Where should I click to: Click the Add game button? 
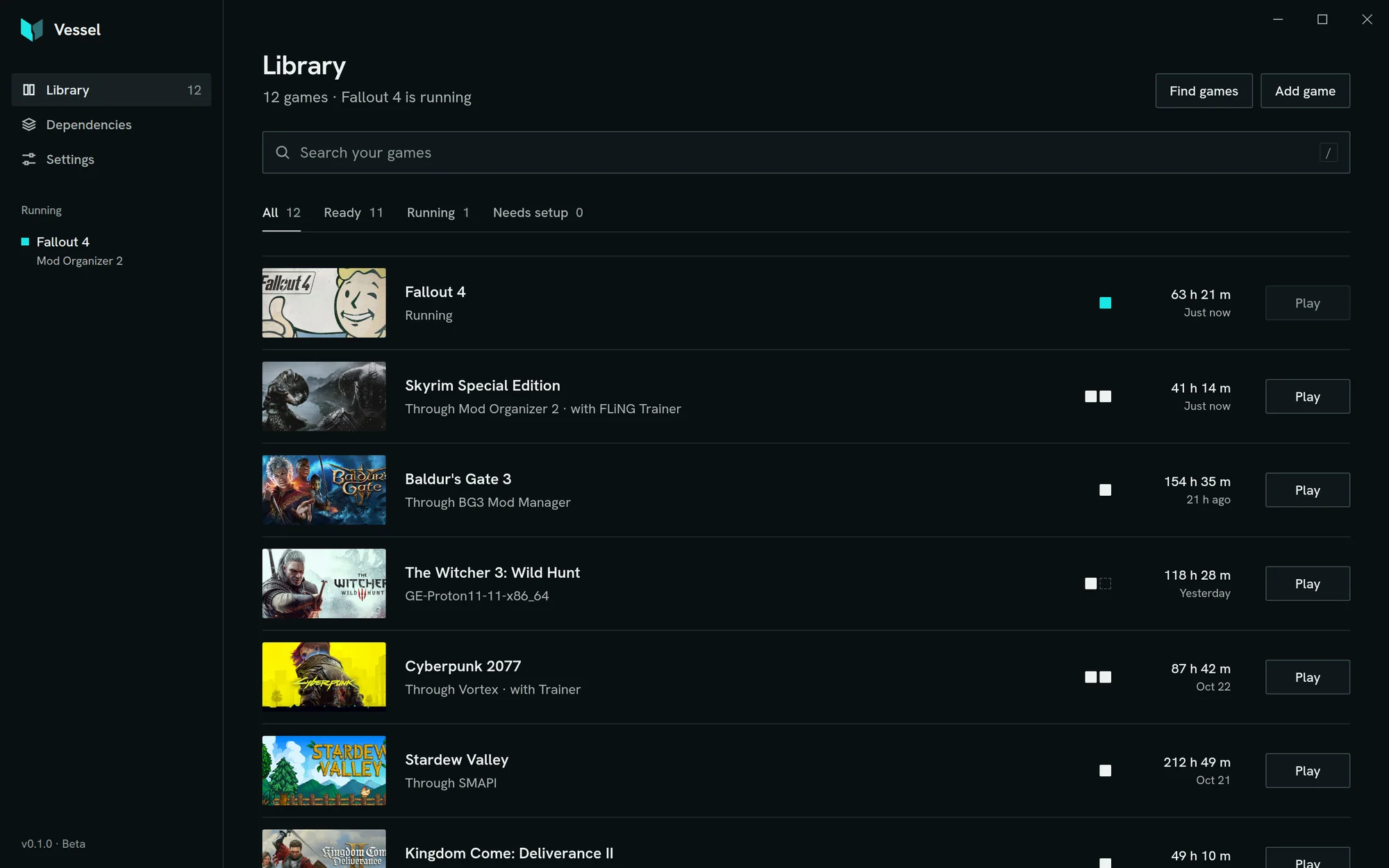1305,91
